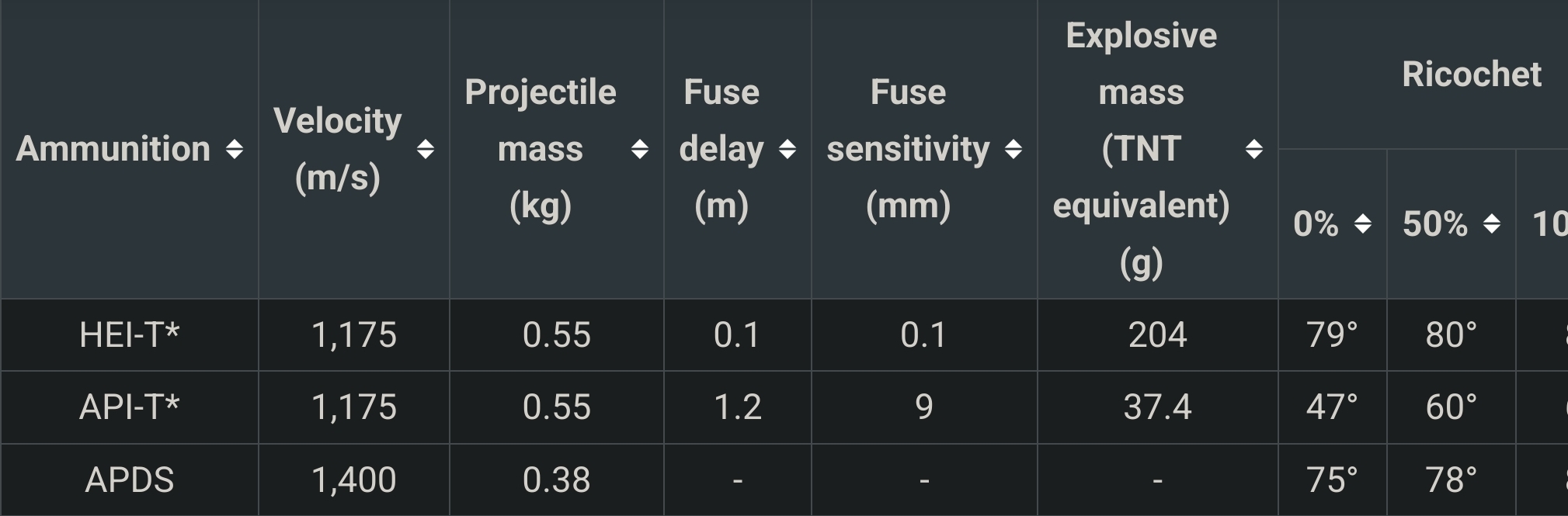This screenshot has width=1568, height=516.
Task: Sort by Fuse sensitivity arrow icon
Action: pyautogui.click(x=1013, y=149)
